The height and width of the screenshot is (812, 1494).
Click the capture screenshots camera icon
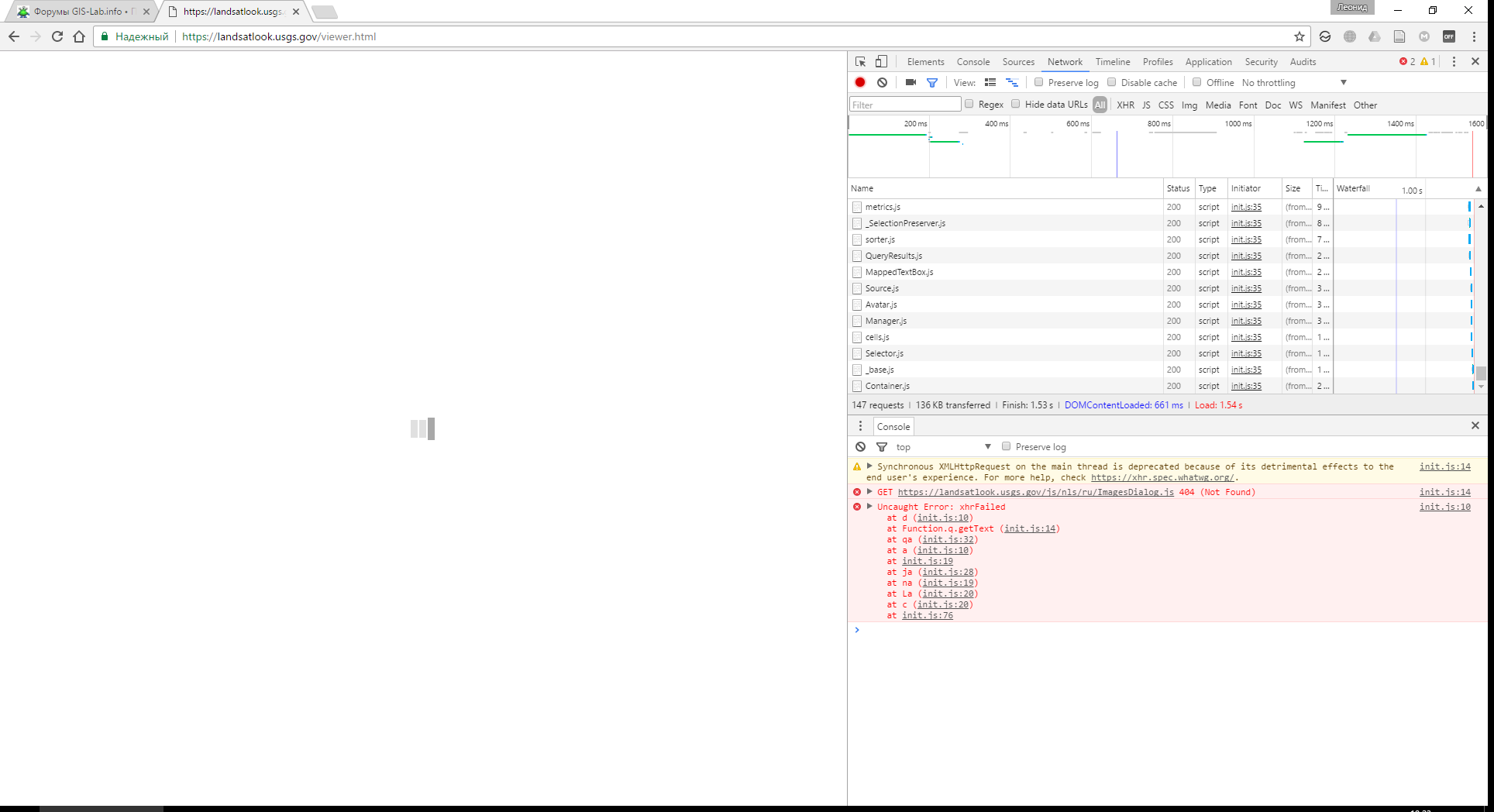click(x=911, y=82)
